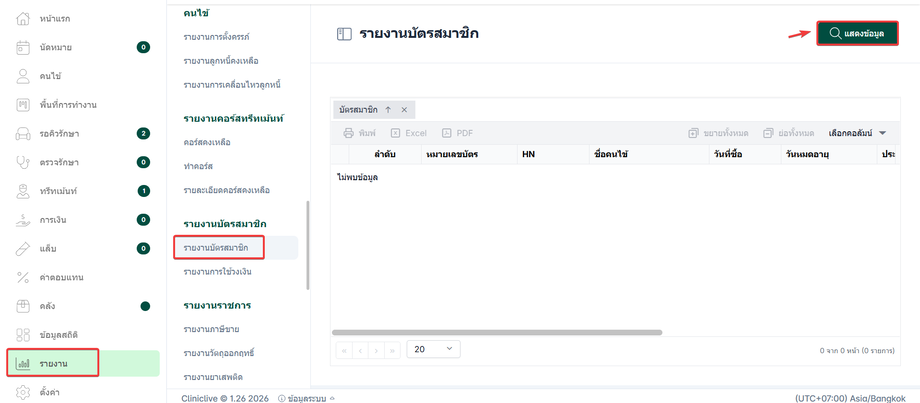The height and width of the screenshot is (403, 920).
Task: Click the percent icon beside ค่าตอบแทน
Action: click(22, 277)
